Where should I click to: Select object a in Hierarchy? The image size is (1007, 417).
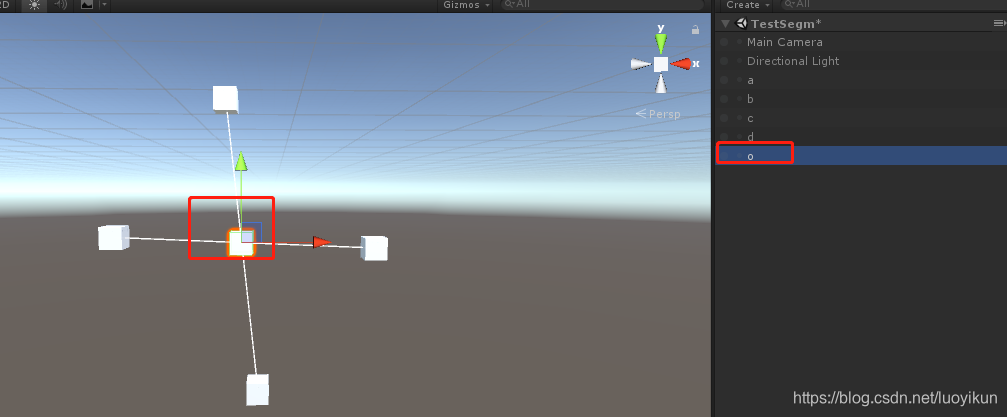(861, 80)
